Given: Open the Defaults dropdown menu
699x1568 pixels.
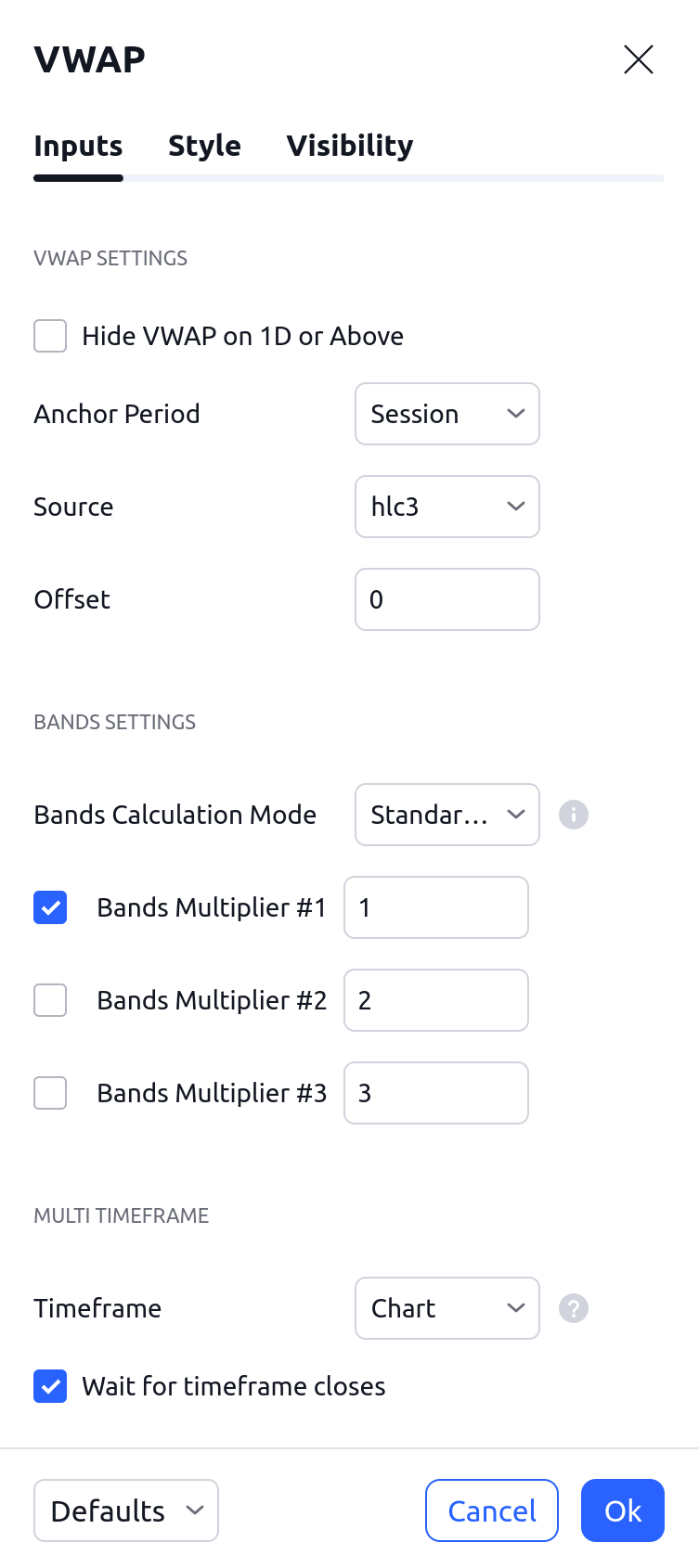Looking at the screenshot, I should (x=126, y=1510).
